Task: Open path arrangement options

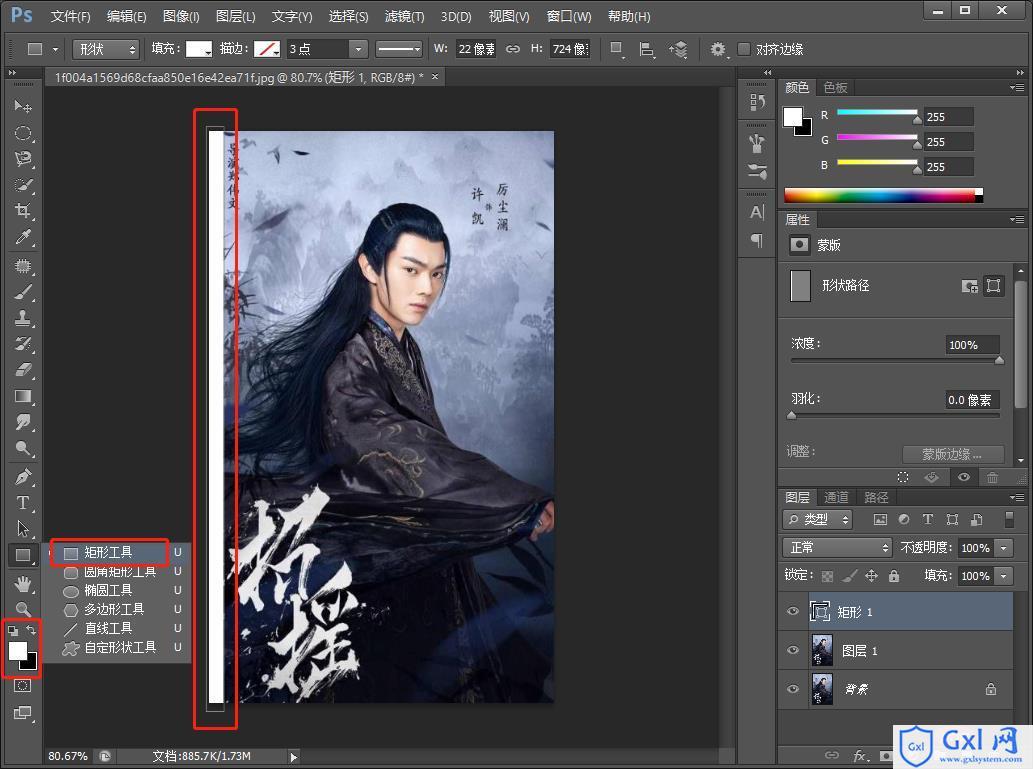Action: 679,49
